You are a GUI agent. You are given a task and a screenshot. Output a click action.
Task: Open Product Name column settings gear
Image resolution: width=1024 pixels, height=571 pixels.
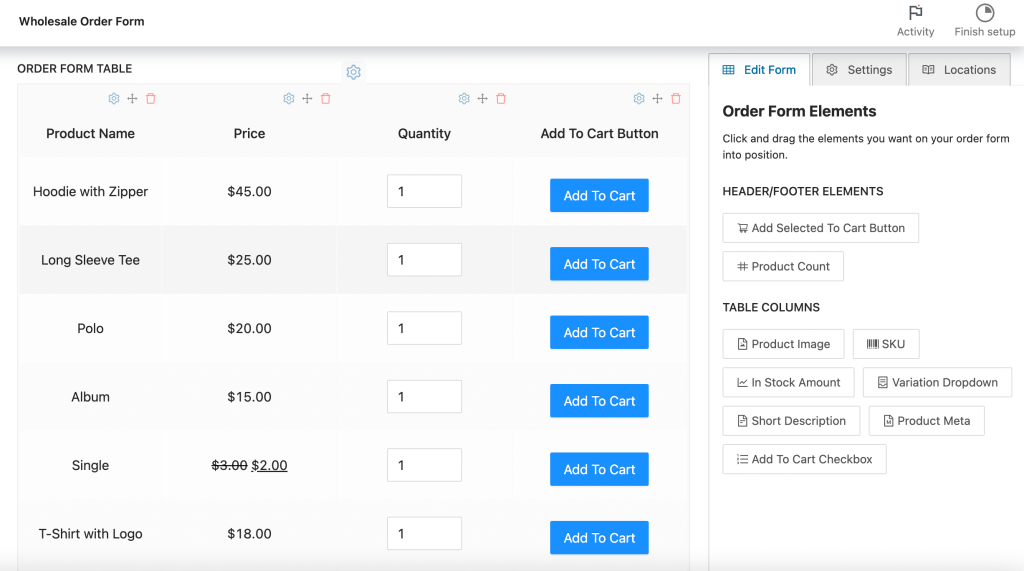pyautogui.click(x=114, y=99)
